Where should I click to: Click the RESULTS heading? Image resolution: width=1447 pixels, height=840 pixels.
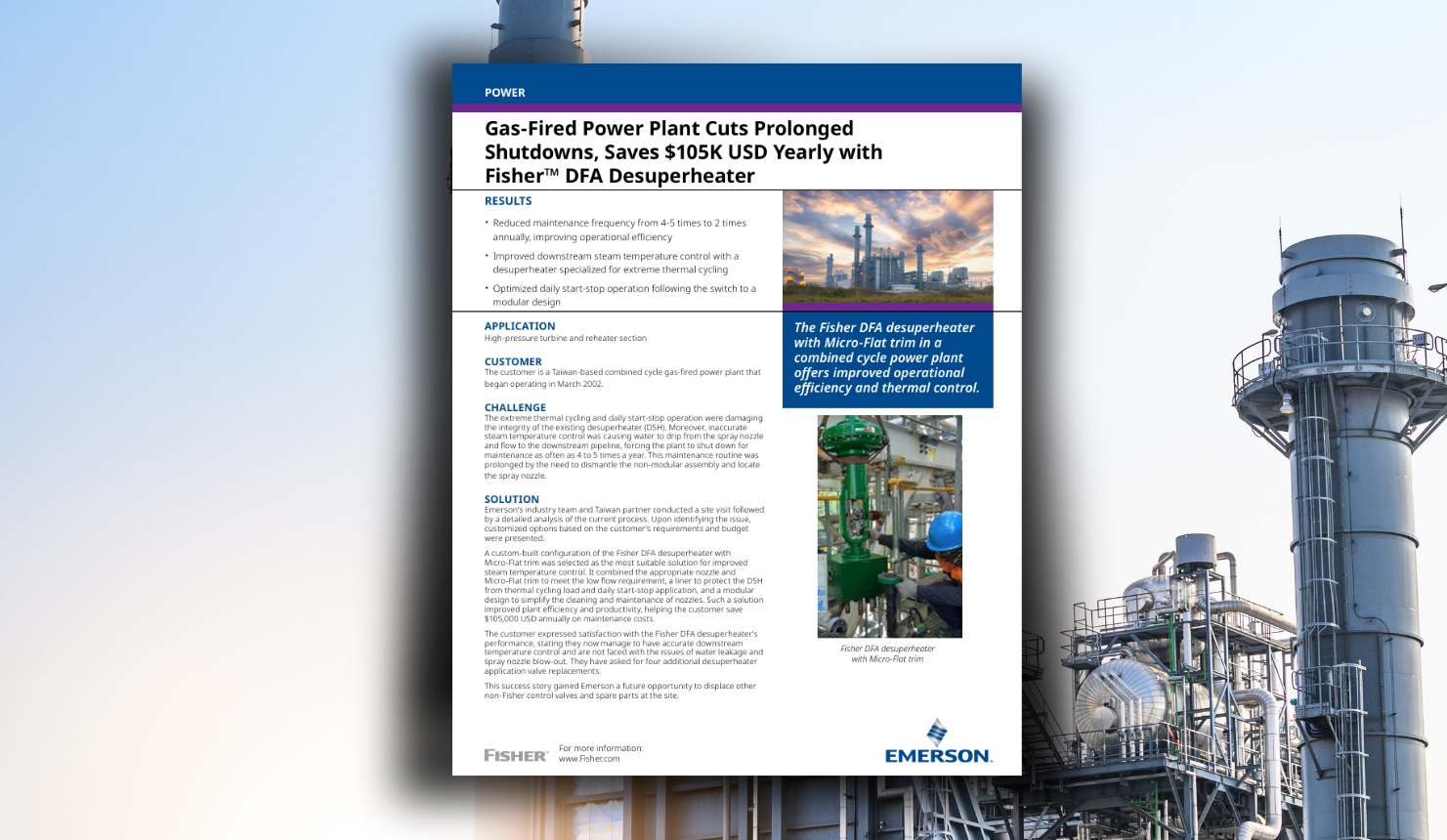point(508,201)
